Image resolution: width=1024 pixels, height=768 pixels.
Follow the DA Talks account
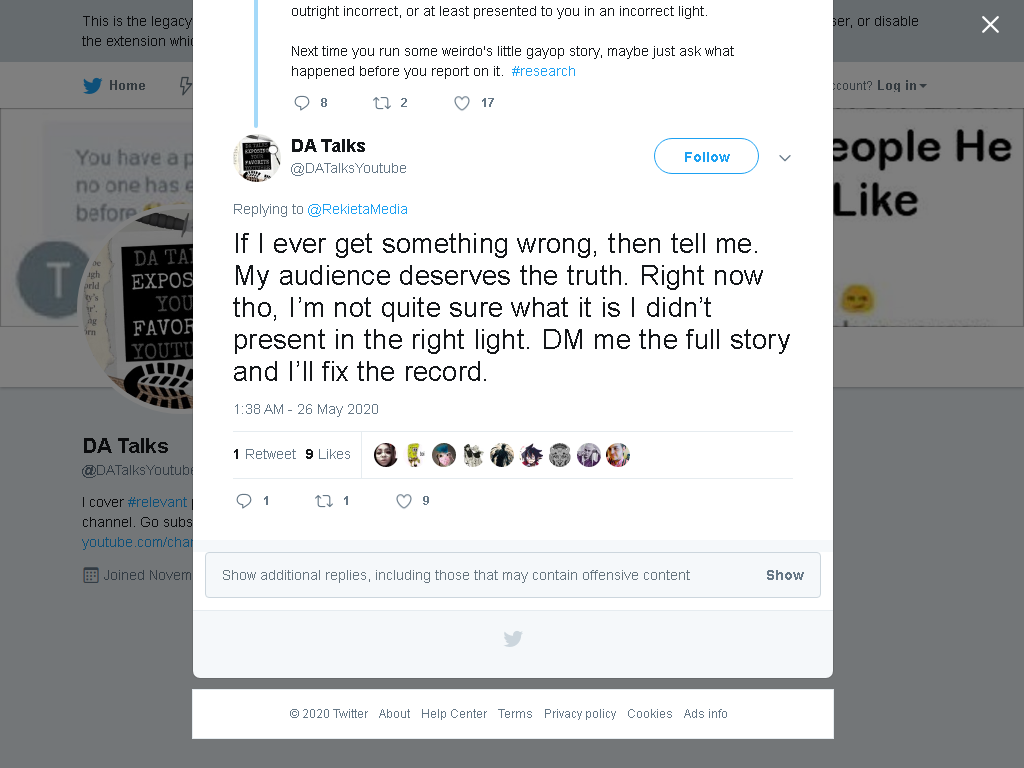[x=707, y=156]
